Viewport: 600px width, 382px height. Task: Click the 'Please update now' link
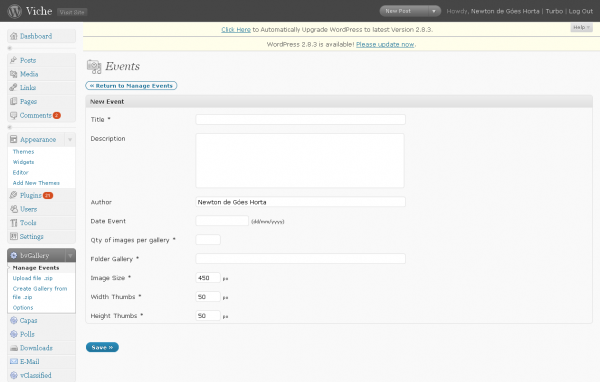(385, 44)
